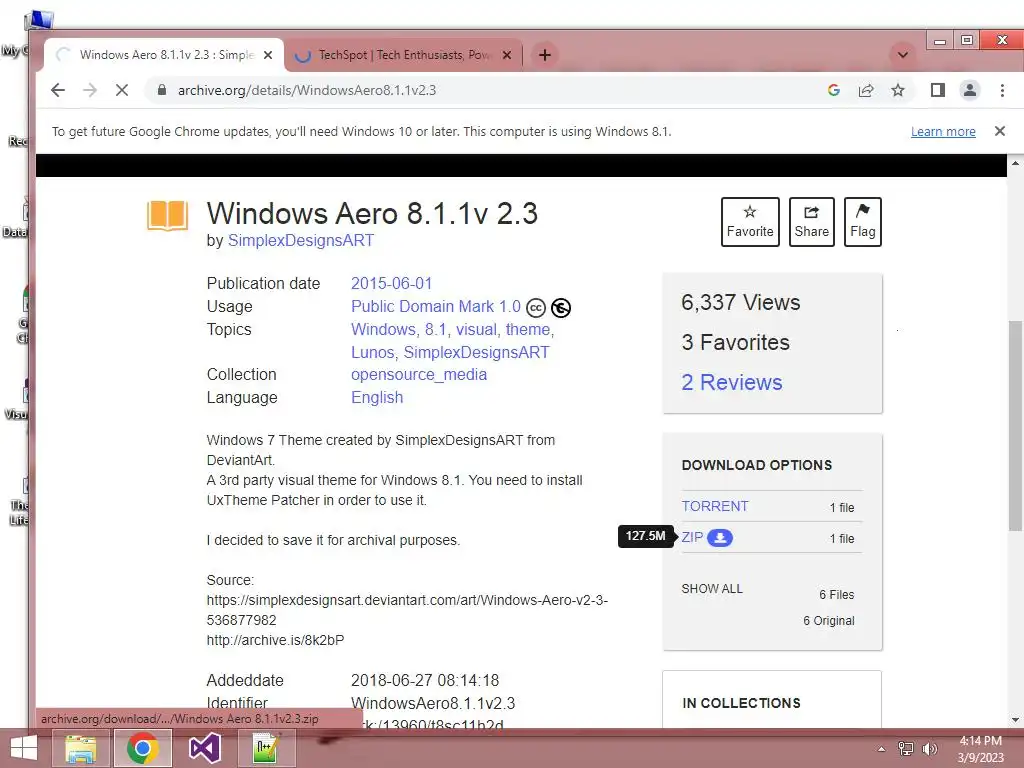Image resolution: width=1024 pixels, height=768 pixels.
Task: Click the page vertical scrollbar thumb
Action: click(x=1015, y=424)
